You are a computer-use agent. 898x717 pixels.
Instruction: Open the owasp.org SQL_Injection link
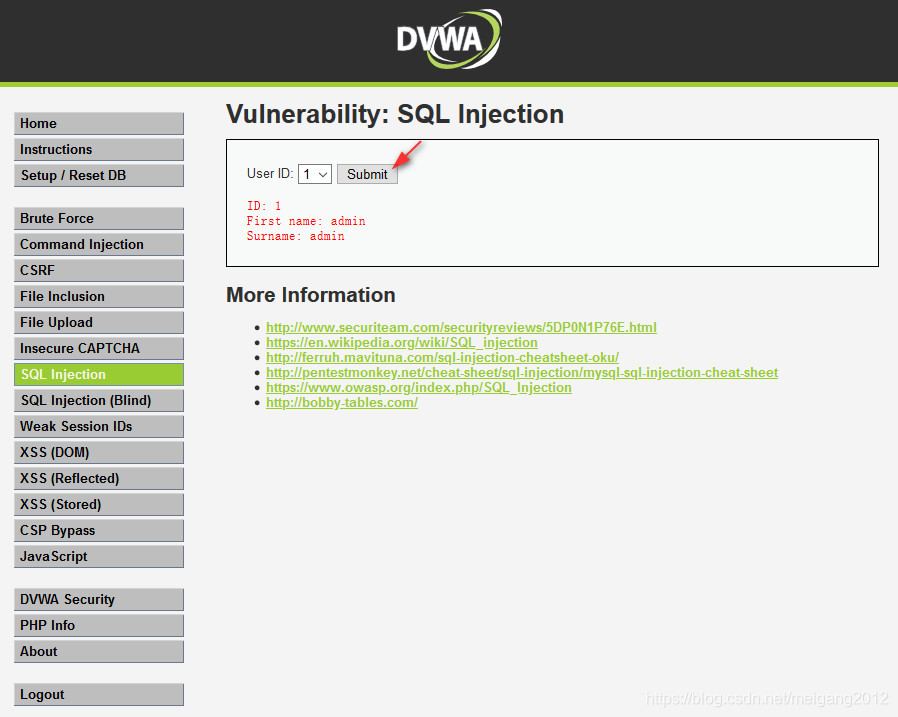tap(419, 388)
